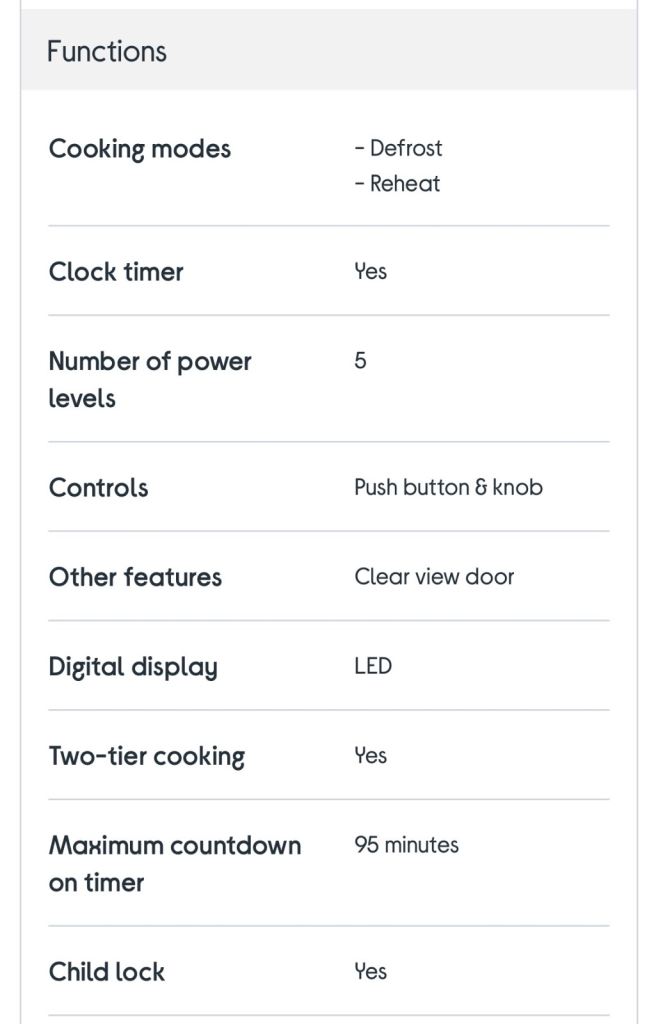Click the Yes value beside Two-tier cooking
The image size is (658, 1024).
coord(371,756)
